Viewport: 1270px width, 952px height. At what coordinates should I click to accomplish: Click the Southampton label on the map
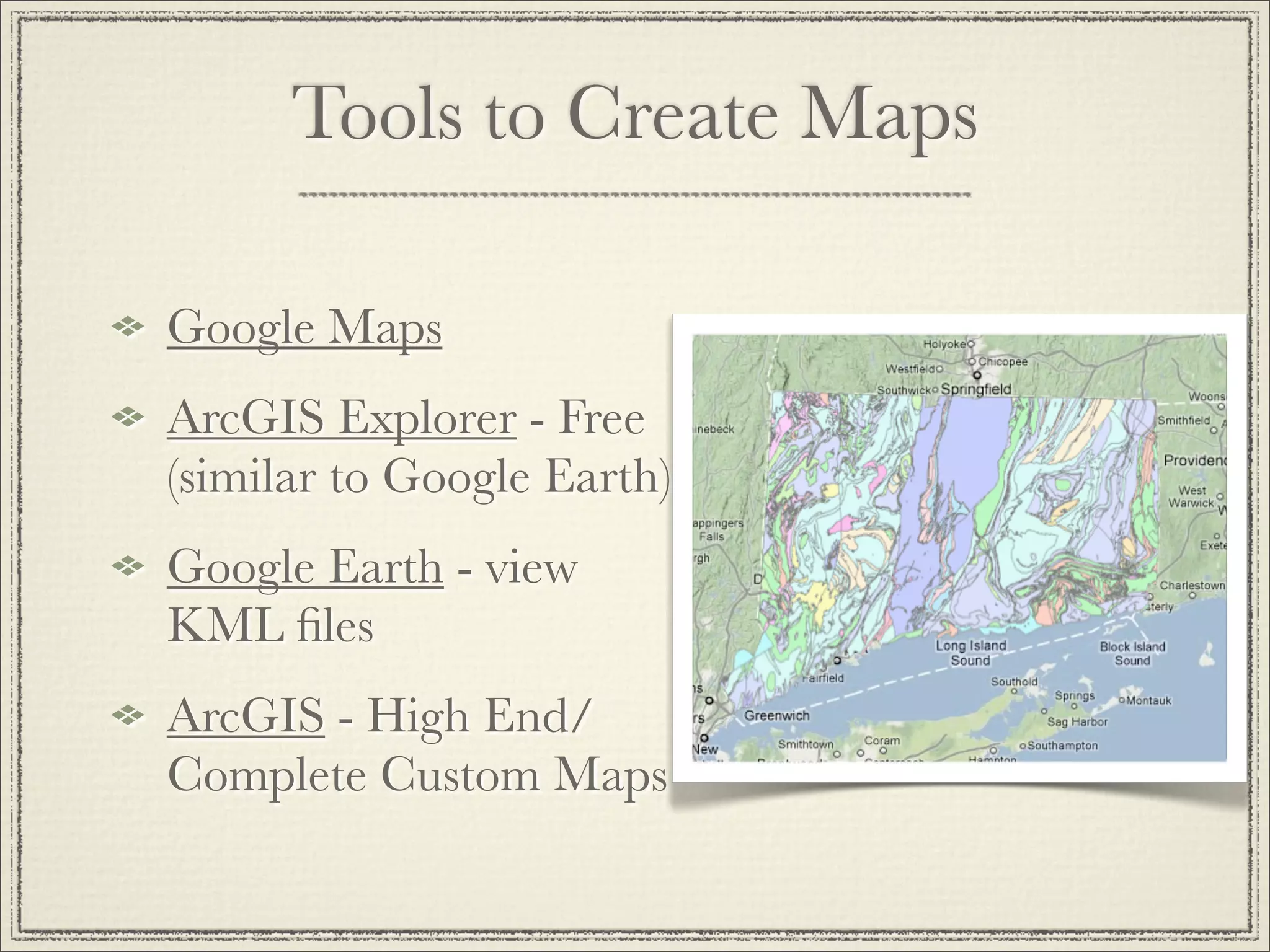(x=1062, y=746)
